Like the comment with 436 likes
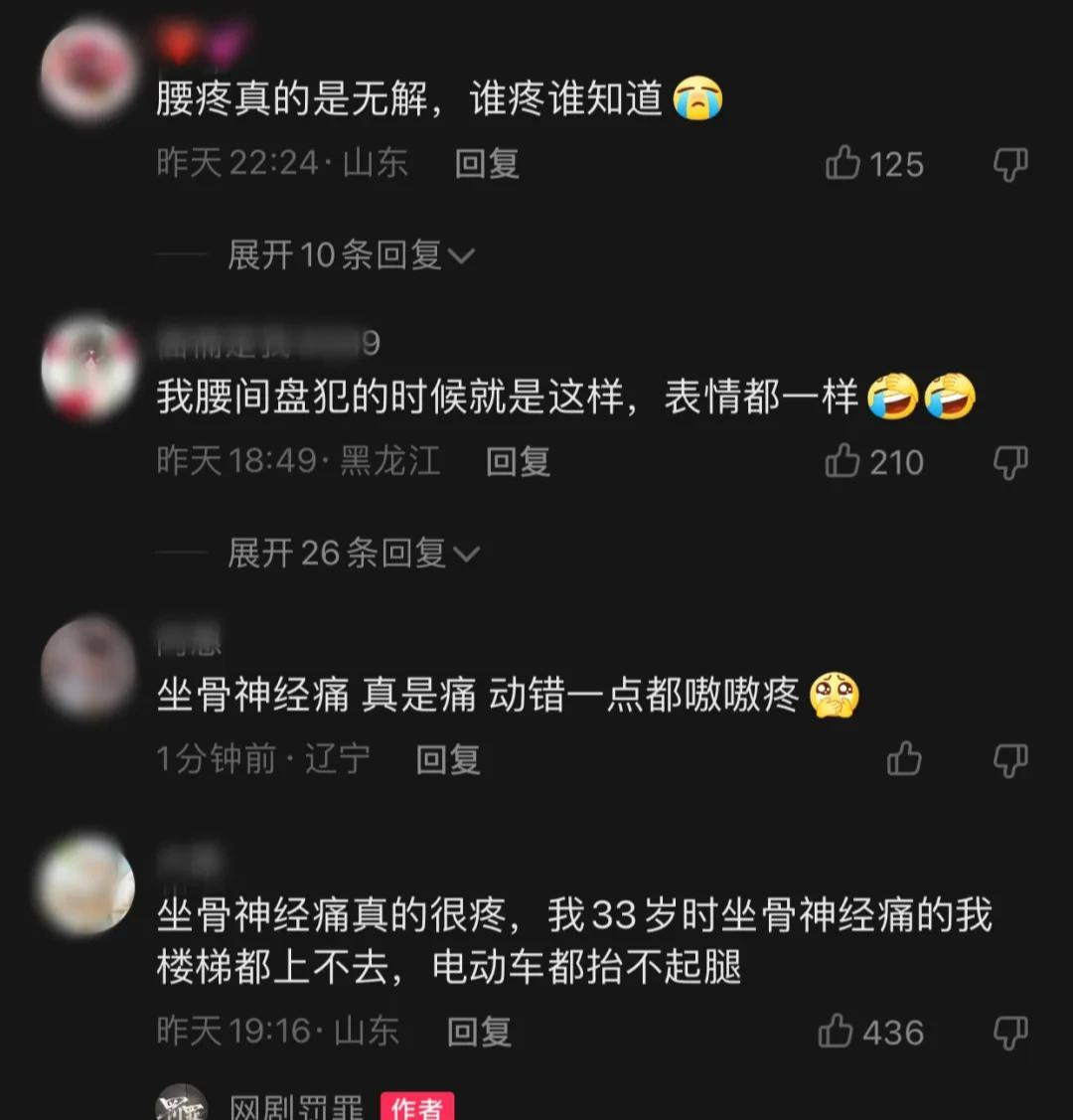 tap(836, 1032)
